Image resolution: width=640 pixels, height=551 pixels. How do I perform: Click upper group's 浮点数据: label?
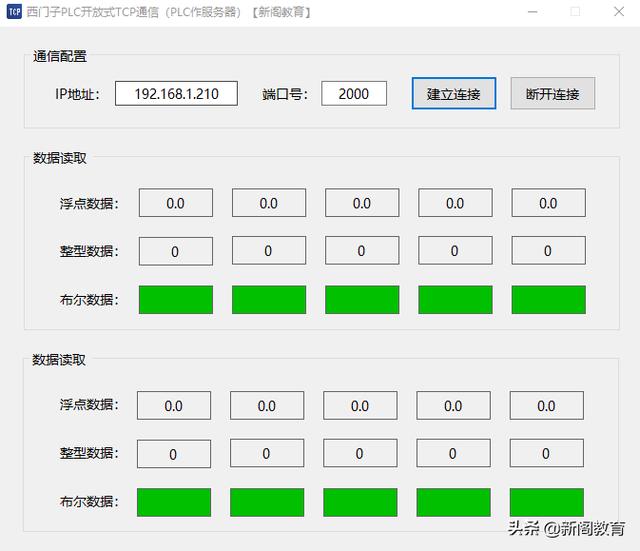tap(89, 203)
